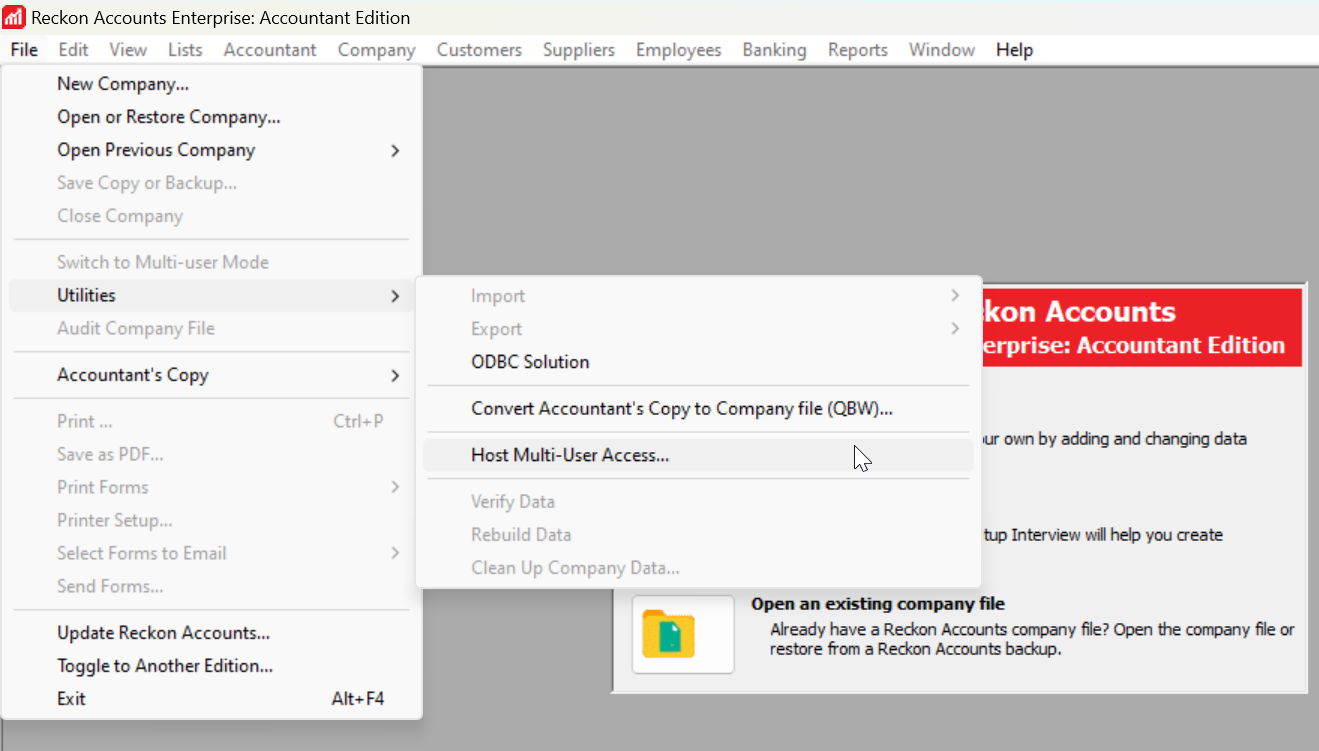
Task: Select Host Multi-User Access...
Action: pyautogui.click(x=698, y=455)
